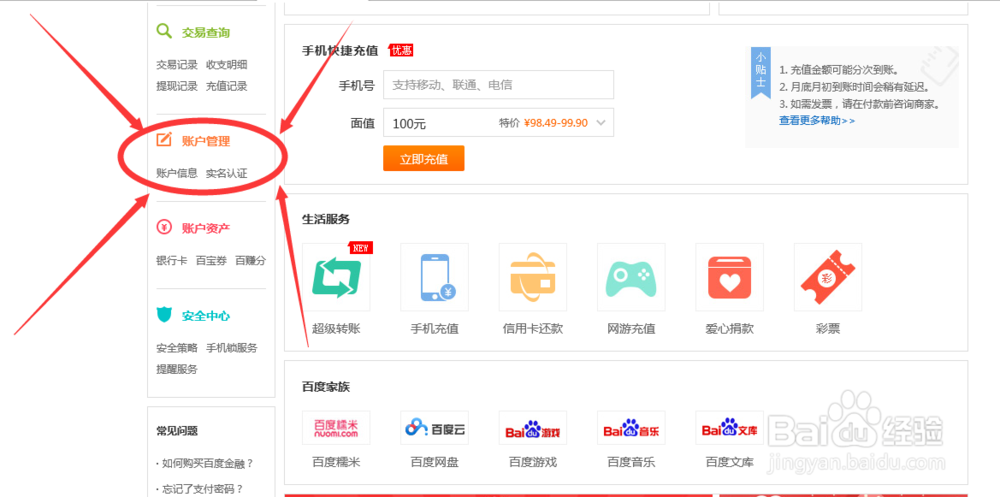Open the 手机锁服务 link
The width and height of the screenshot is (1000, 497).
tap(232, 348)
